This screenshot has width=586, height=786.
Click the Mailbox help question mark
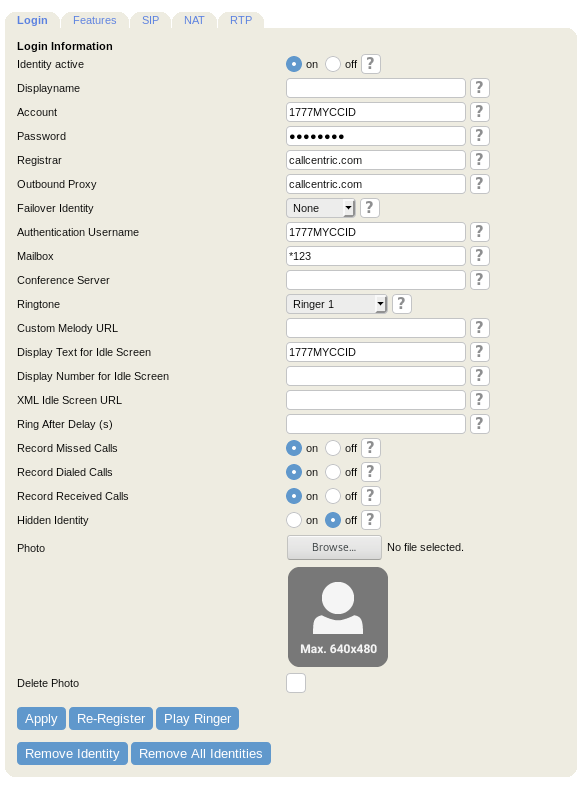pyautogui.click(x=479, y=256)
